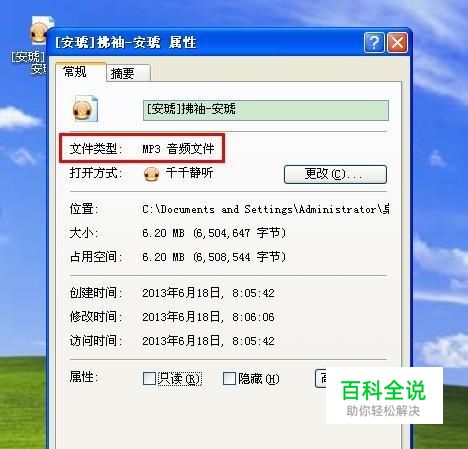Toggle the 隐藏(H) checkbox
This screenshot has height=449, width=468.
pos(229,379)
